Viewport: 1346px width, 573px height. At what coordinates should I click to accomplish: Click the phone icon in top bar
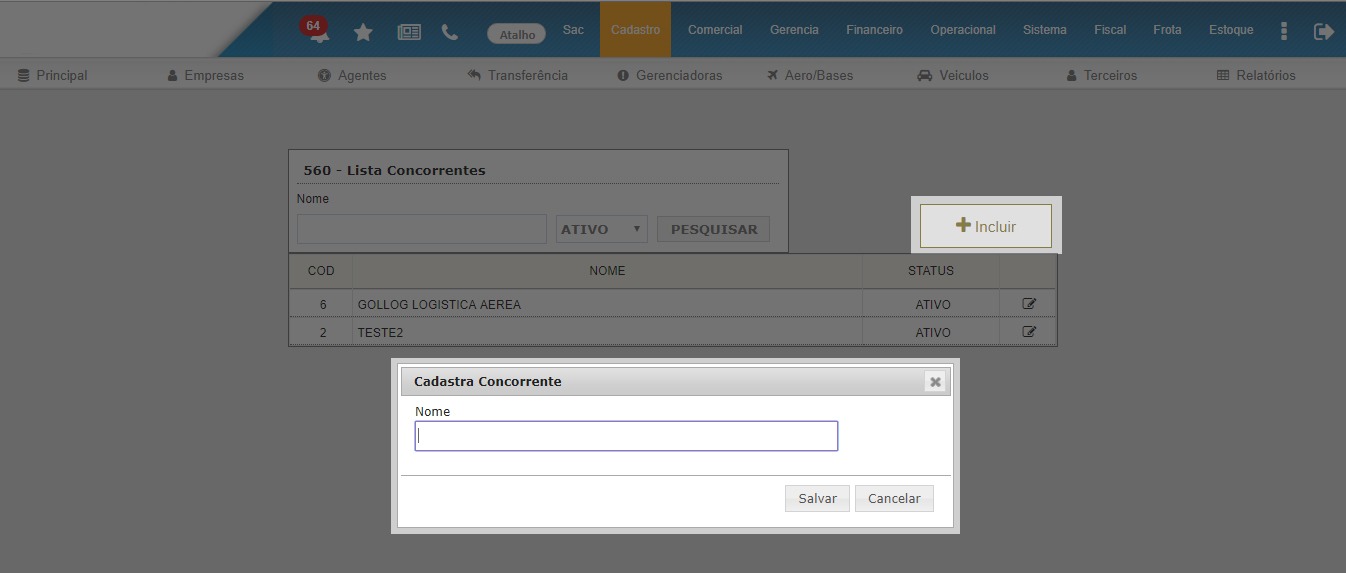pos(450,32)
